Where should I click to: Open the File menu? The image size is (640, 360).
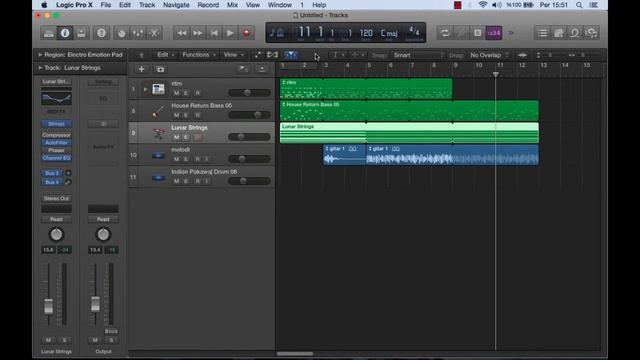(x=106, y=5)
